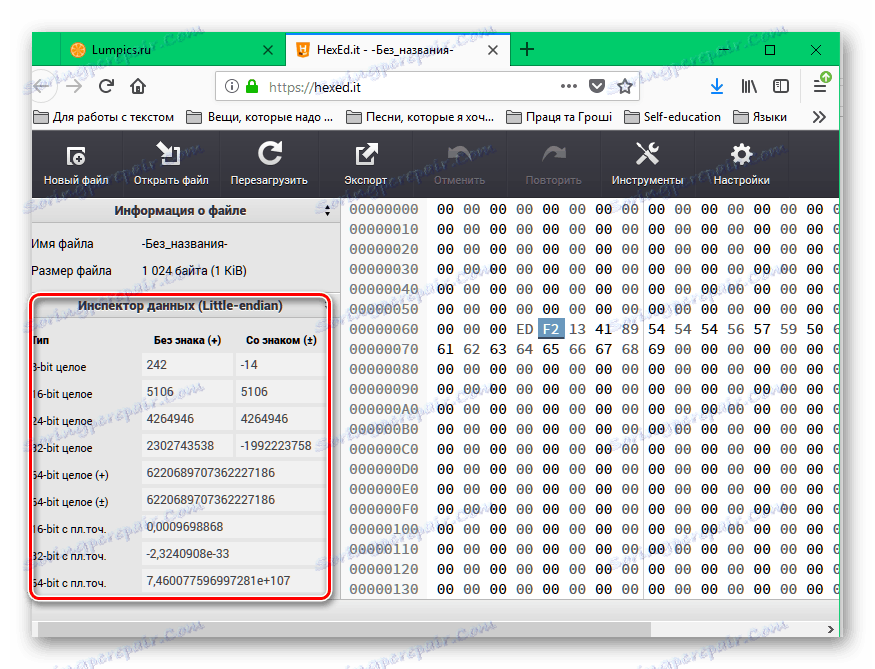Click offset label 000000A0
Image resolution: width=875 pixels, height=669 pixels.
click(384, 409)
